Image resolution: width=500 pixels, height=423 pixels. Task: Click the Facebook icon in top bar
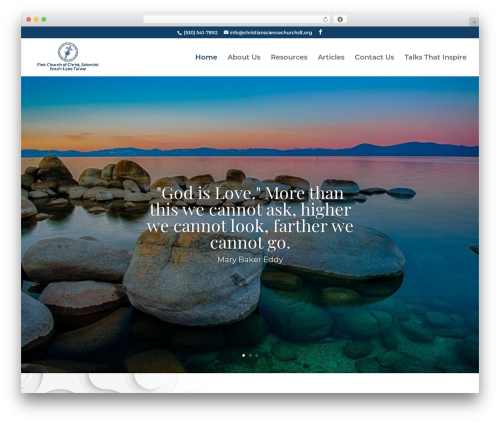point(320,32)
